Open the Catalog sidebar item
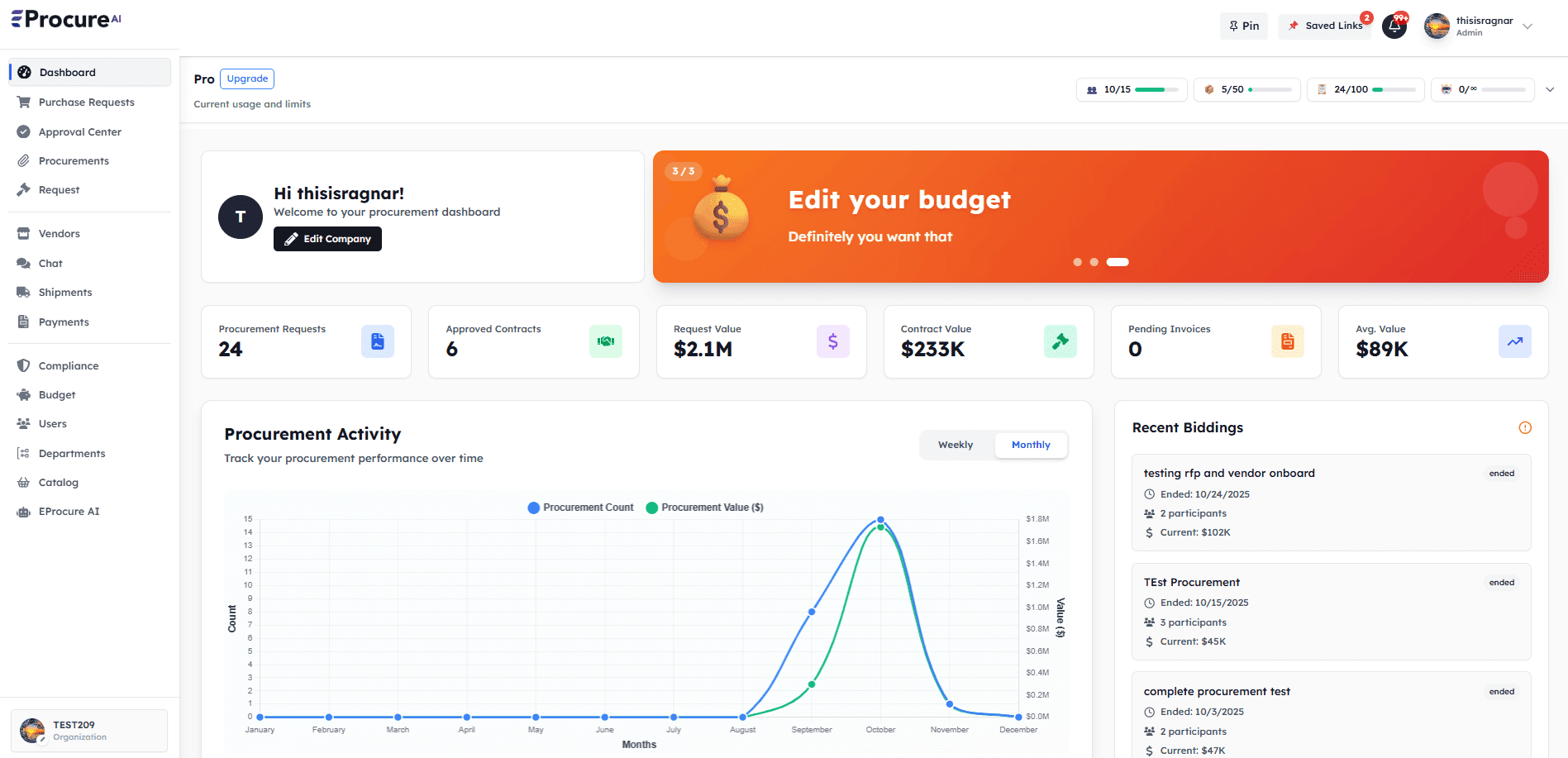1568x758 pixels. (x=58, y=482)
